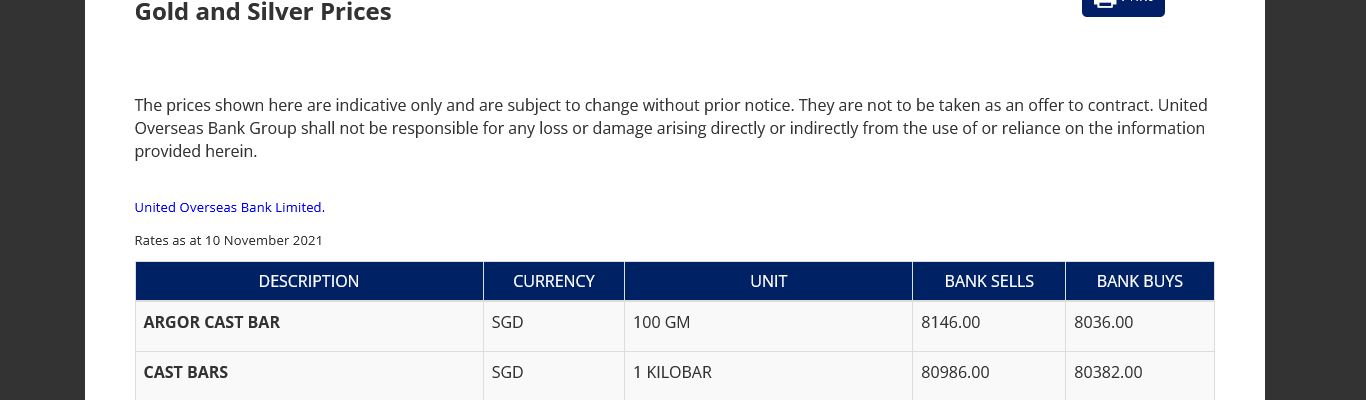Click the SGD currency cell for ARGOR CAST BAR
Screen dimensions: 1366x400
coord(508,323)
